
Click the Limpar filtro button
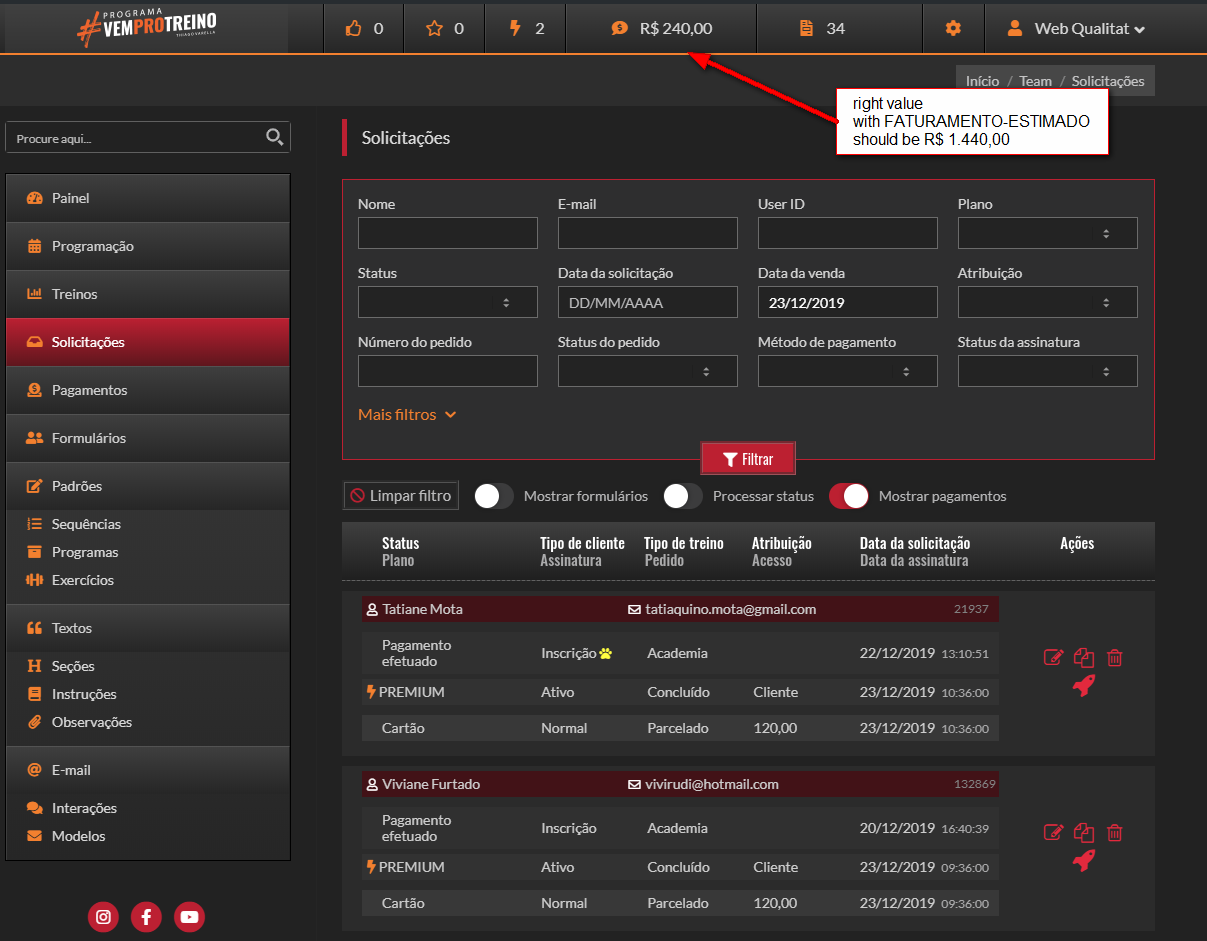tap(401, 496)
